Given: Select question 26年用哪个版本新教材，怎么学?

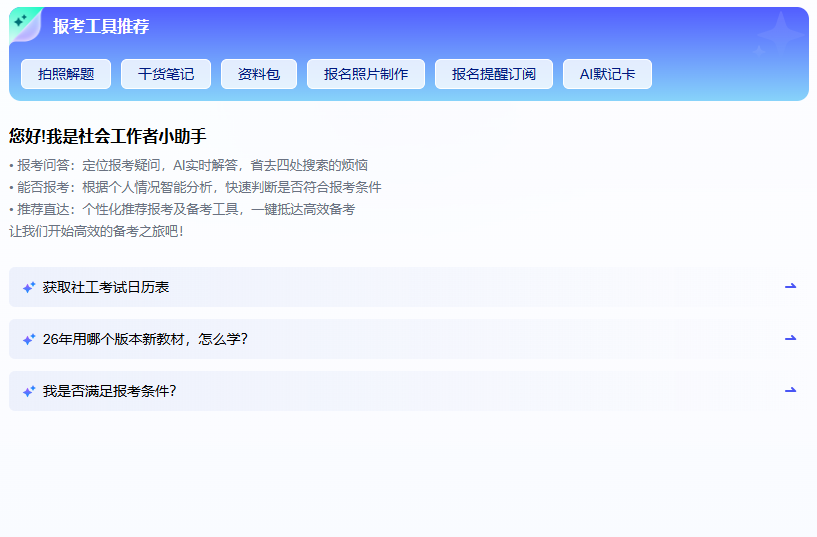Looking at the screenshot, I should click(x=145, y=340).
